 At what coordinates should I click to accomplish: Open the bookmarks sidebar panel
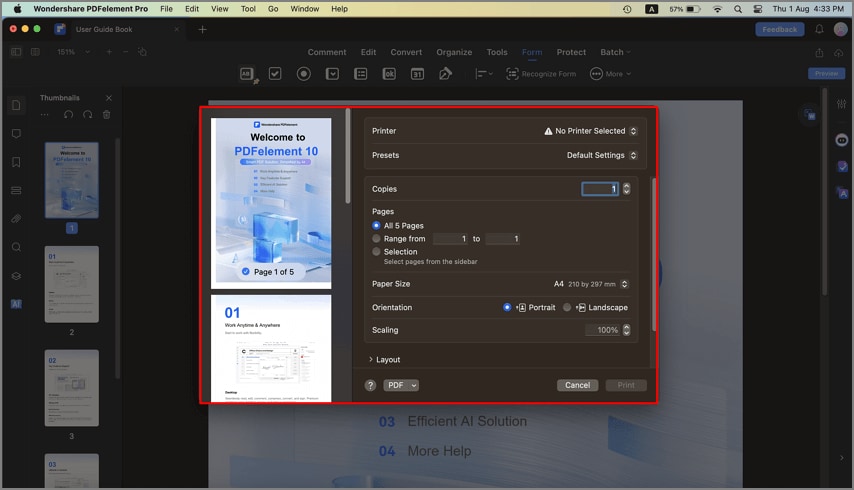[16, 162]
